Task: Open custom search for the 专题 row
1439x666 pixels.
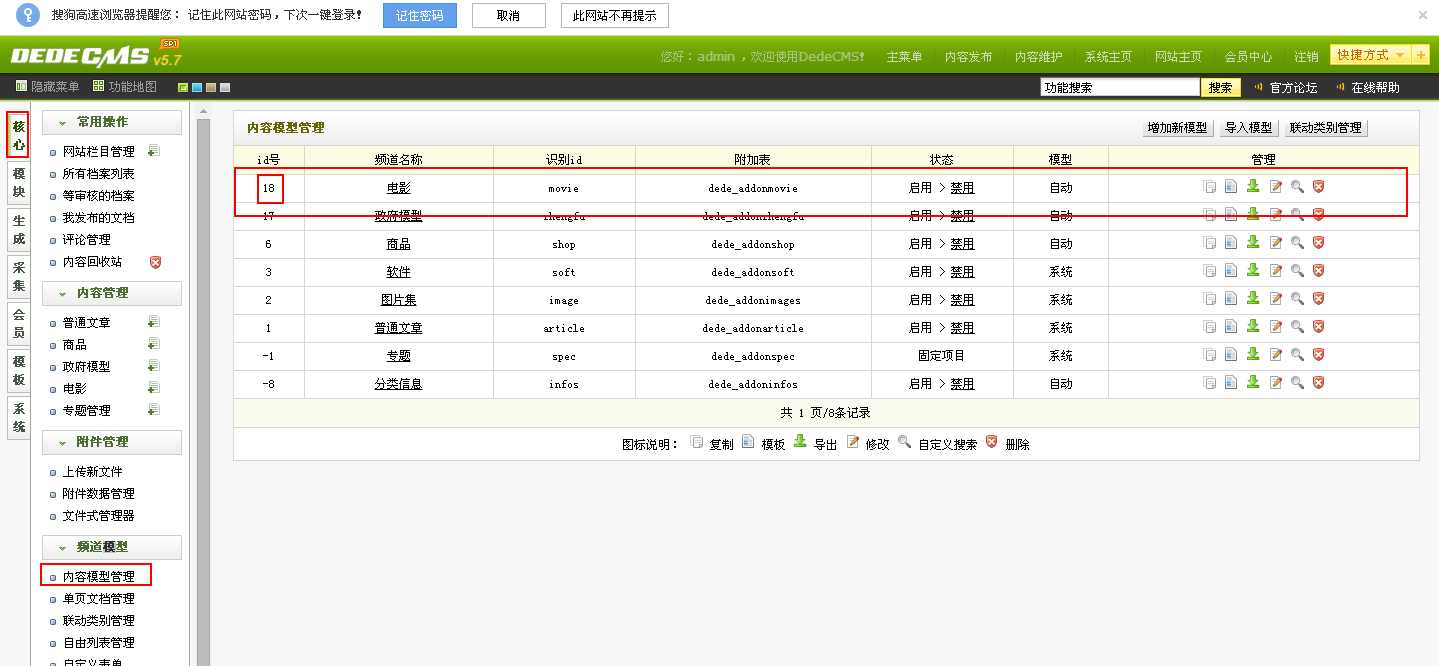Action: click(1297, 355)
